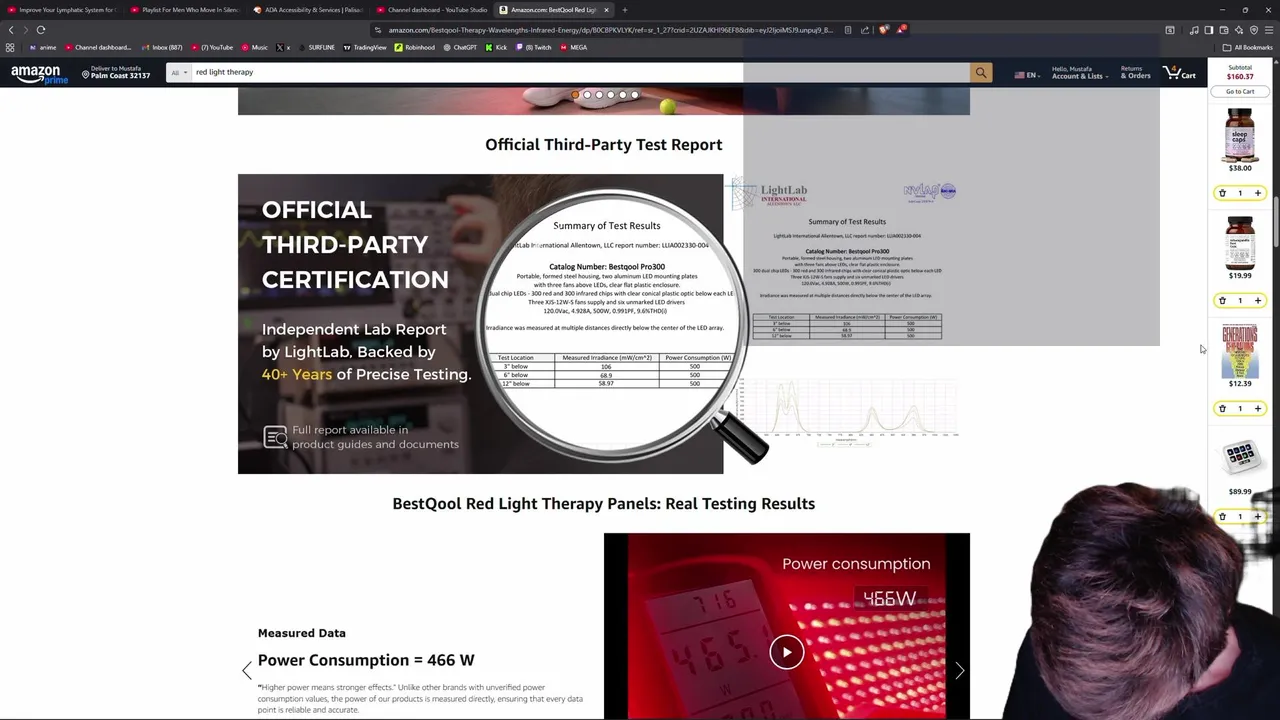Click the music note media control icon
Screen dimensions: 1280x720
[x=1193, y=30]
